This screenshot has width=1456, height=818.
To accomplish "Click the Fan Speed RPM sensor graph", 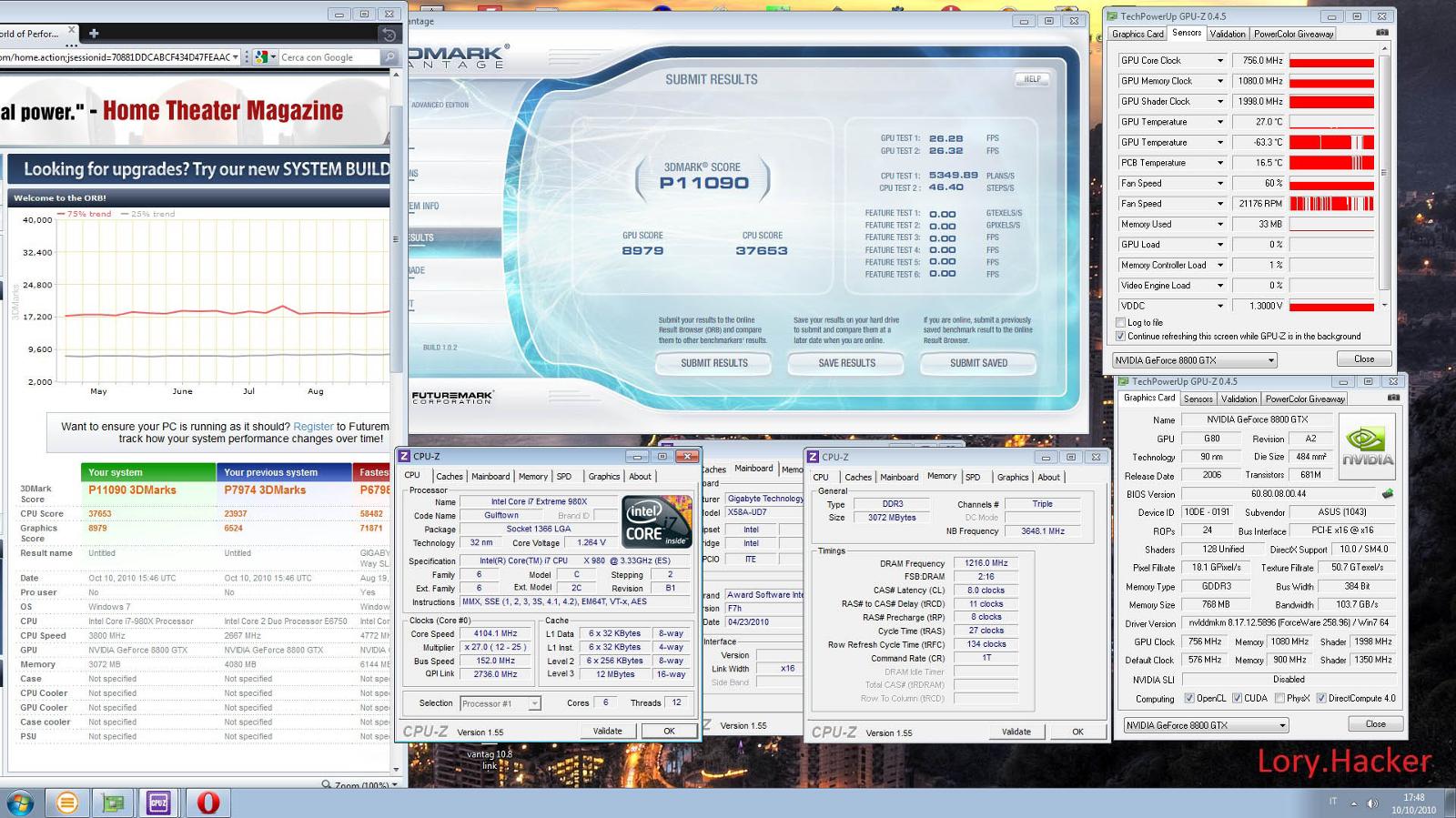I will point(1331,204).
